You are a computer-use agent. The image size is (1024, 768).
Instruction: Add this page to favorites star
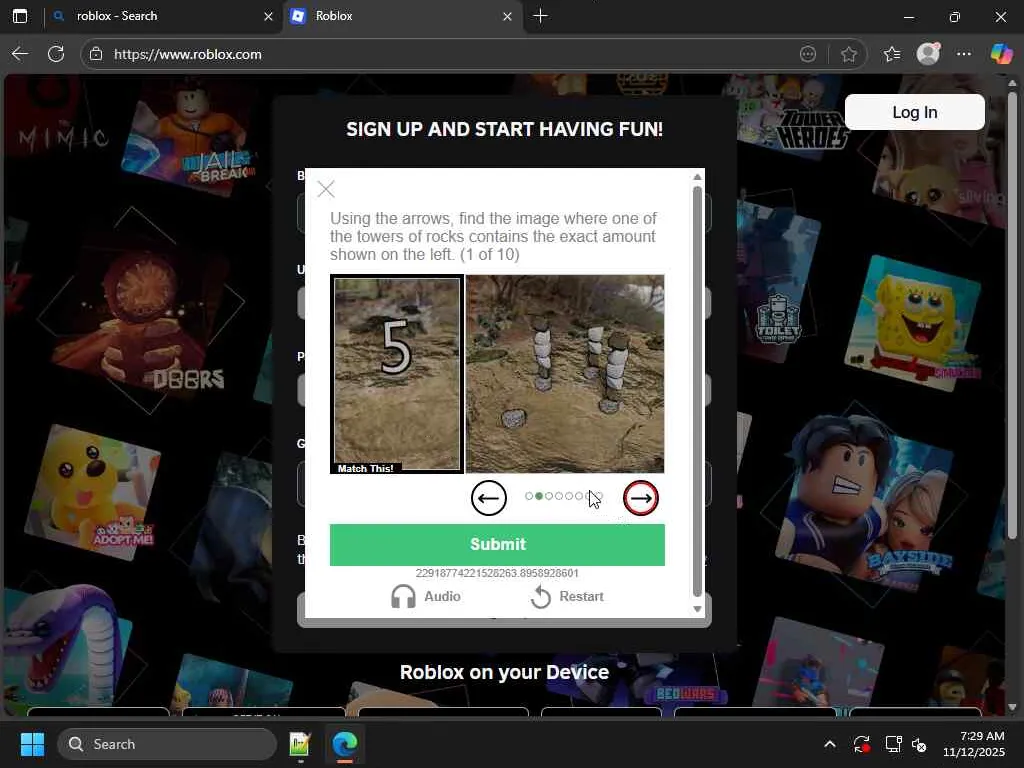point(848,54)
